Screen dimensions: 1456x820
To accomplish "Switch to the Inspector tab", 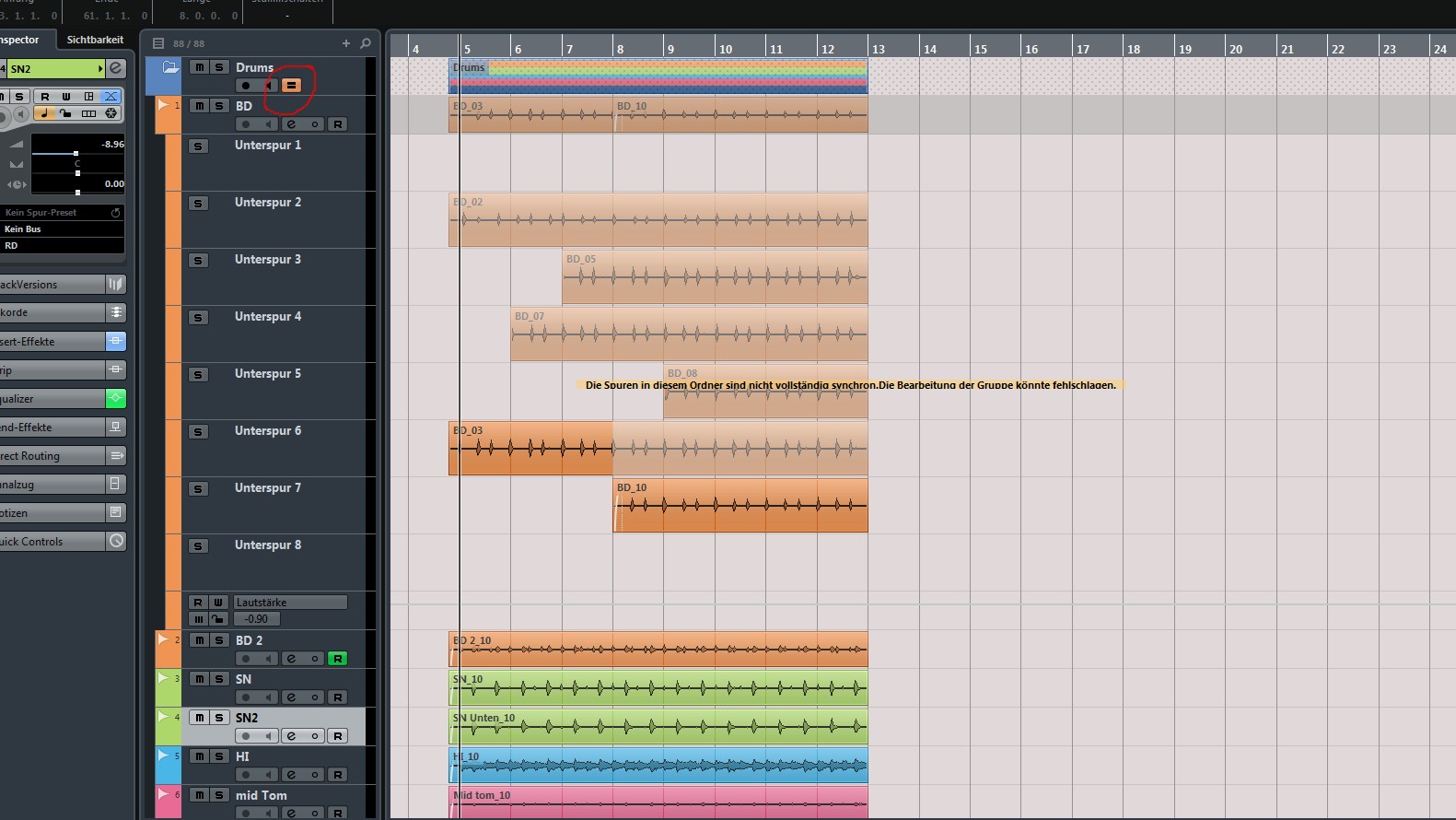I will pos(20,40).
